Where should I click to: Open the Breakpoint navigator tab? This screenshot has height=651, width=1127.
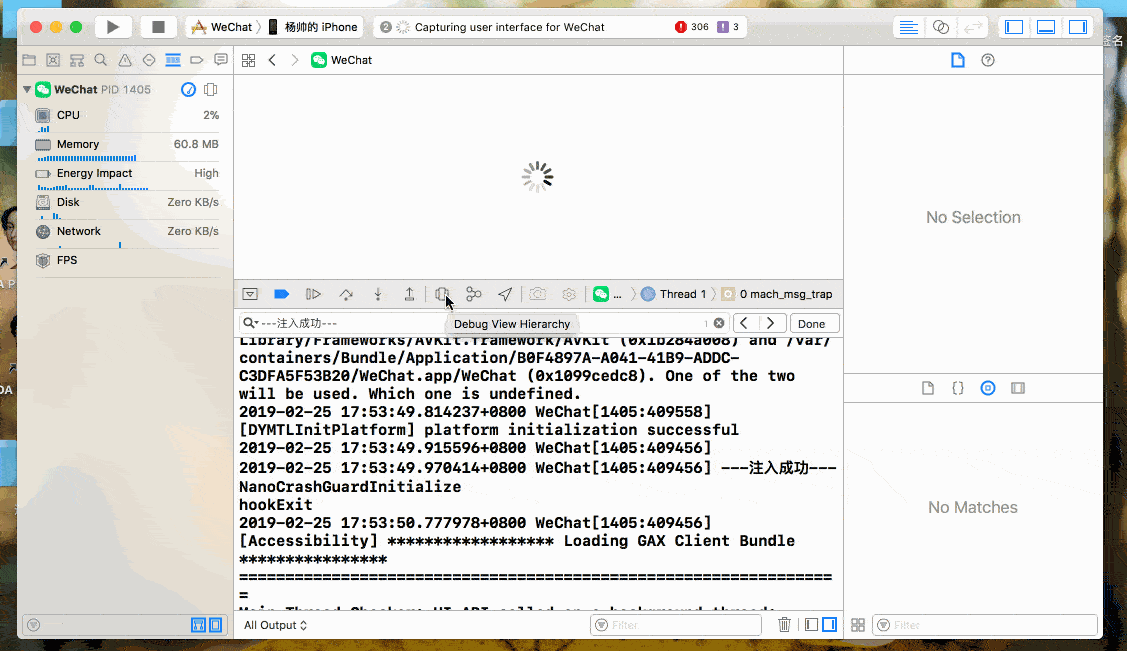[197, 60]
